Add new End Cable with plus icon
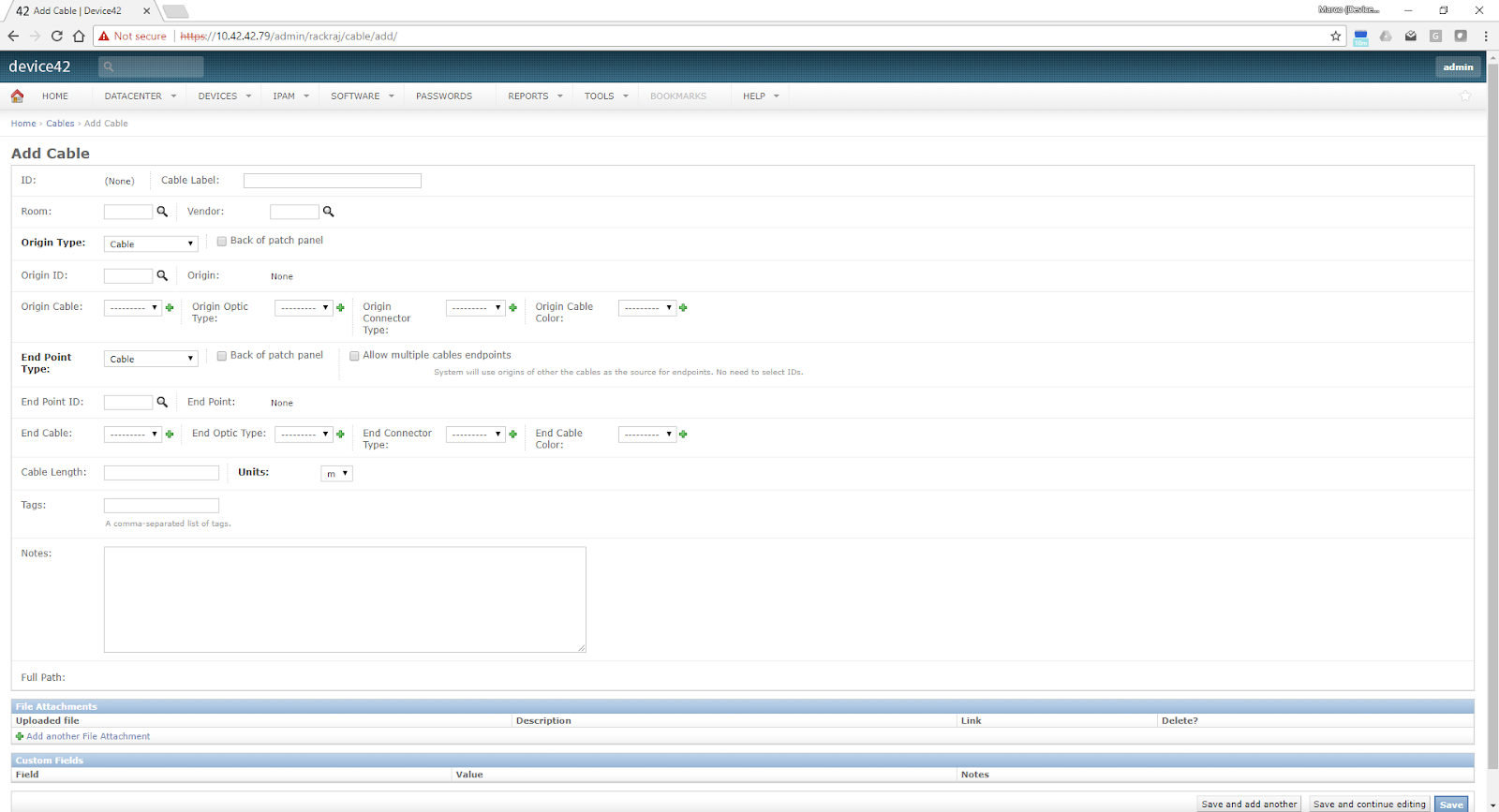This screenshot has height=812, width=1499. click(170, 434)
